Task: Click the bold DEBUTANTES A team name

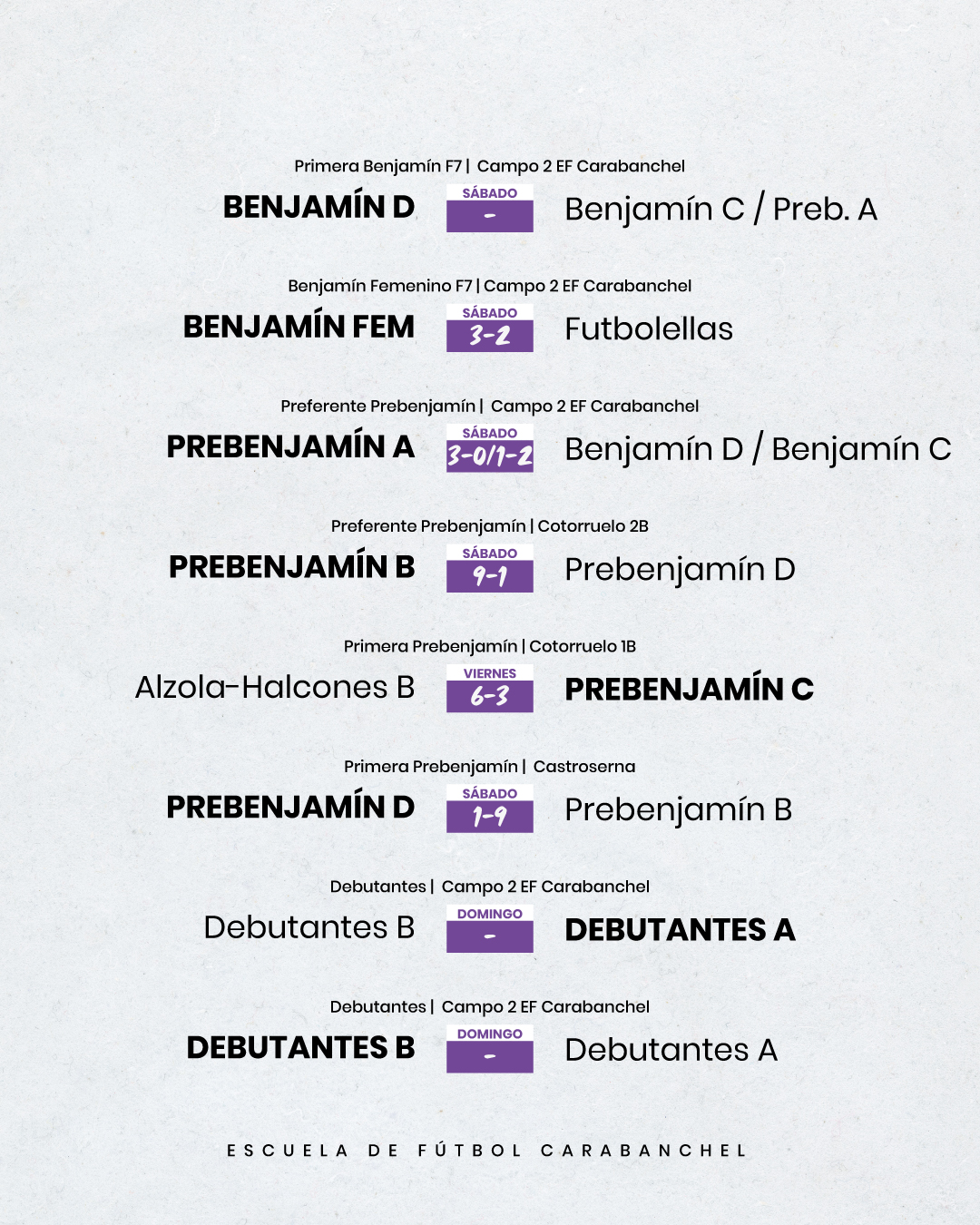Action: pos(680,930)
